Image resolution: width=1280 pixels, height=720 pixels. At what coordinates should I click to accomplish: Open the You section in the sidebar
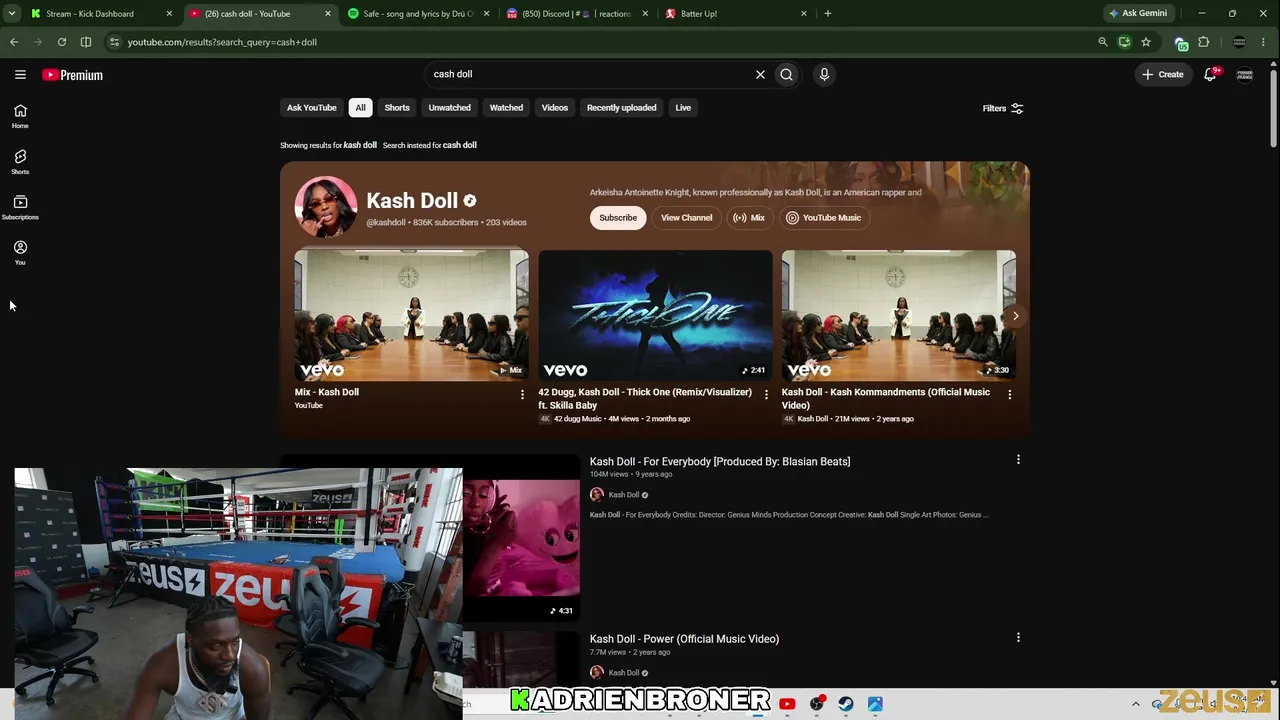(20, 253)
